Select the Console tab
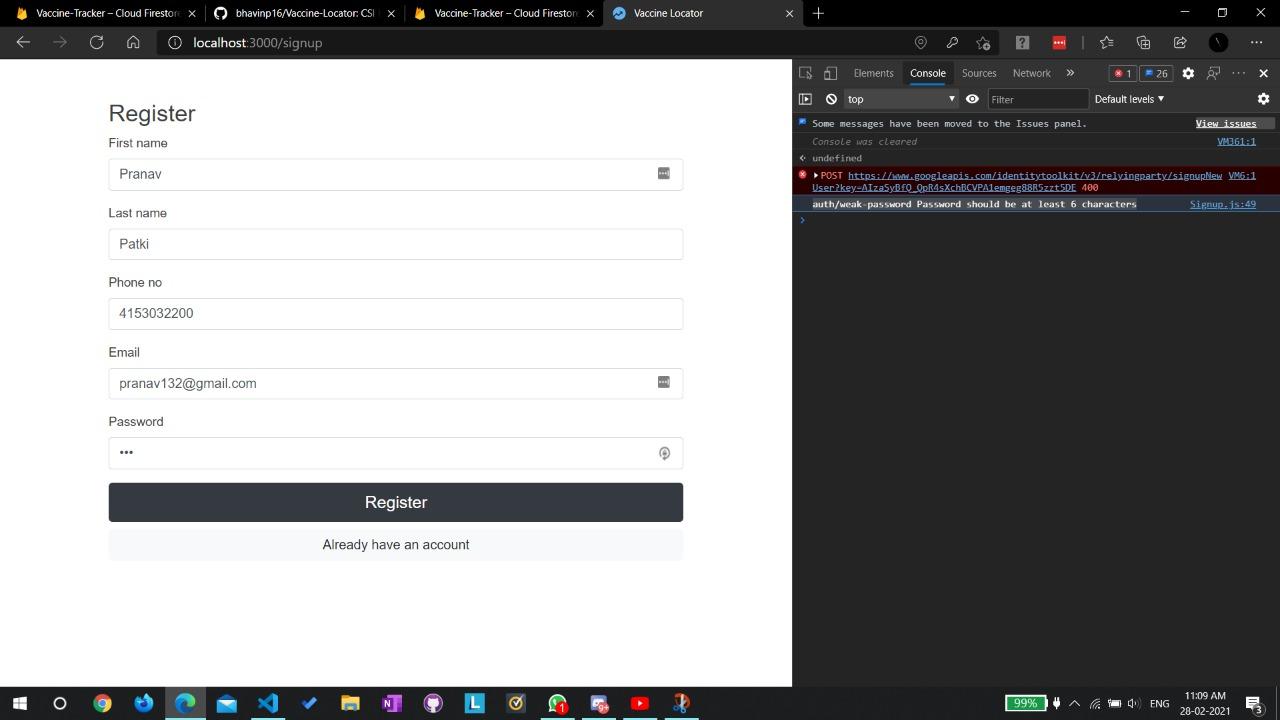This screenshot has width=1280, height=720. point(928,73)
